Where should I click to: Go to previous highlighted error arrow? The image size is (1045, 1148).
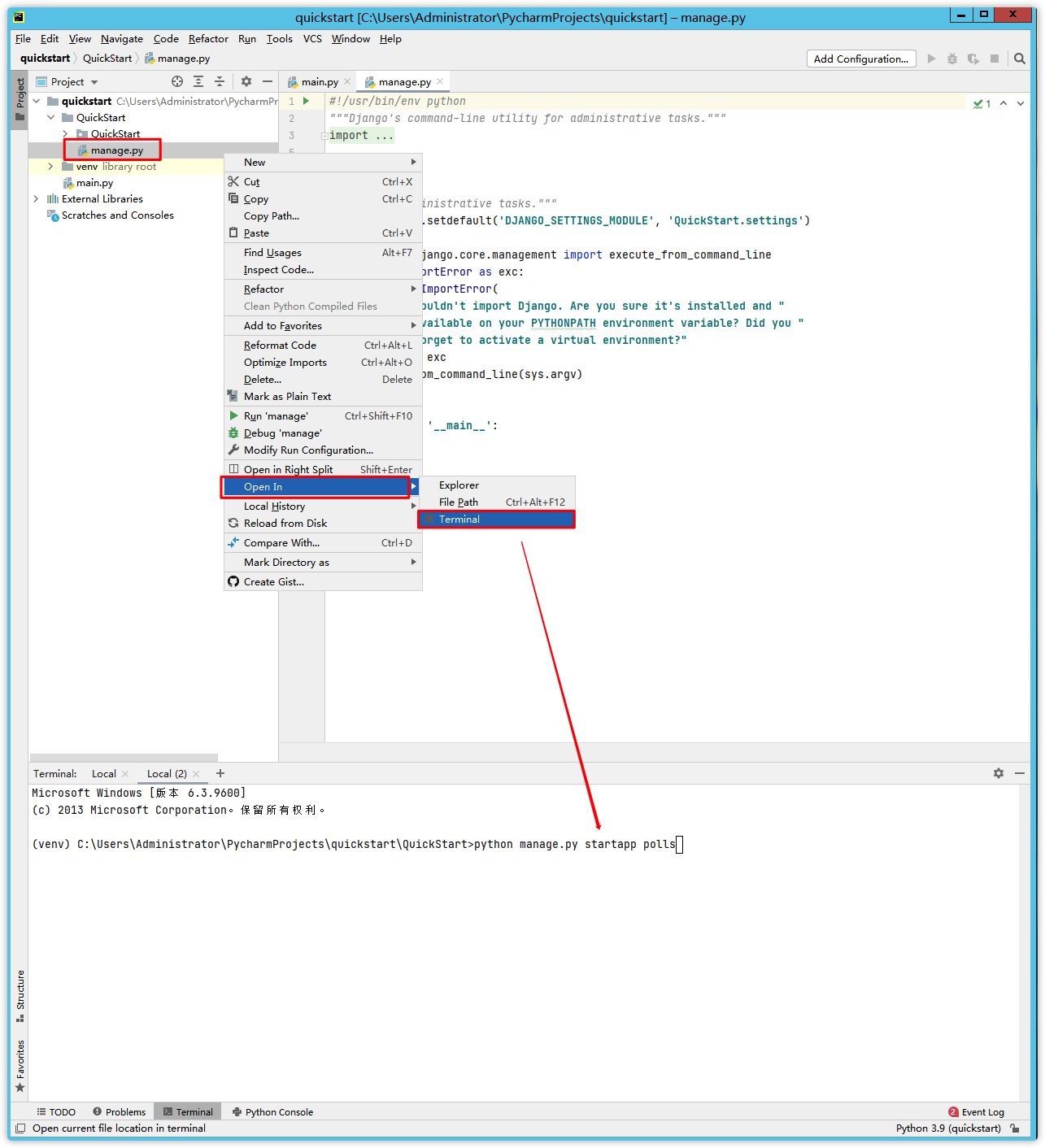[1004, 103]
